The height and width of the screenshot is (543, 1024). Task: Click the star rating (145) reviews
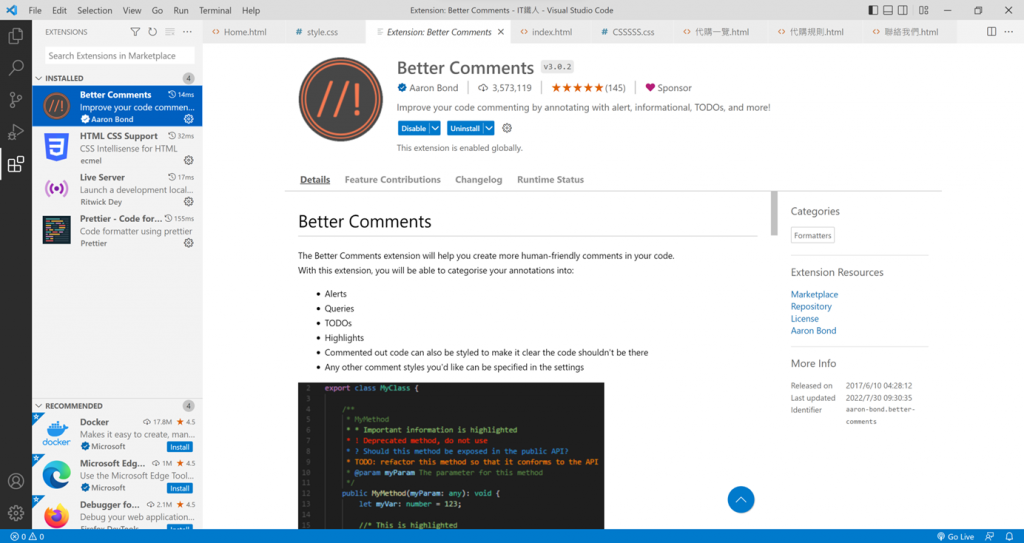(x=588, y=88)
